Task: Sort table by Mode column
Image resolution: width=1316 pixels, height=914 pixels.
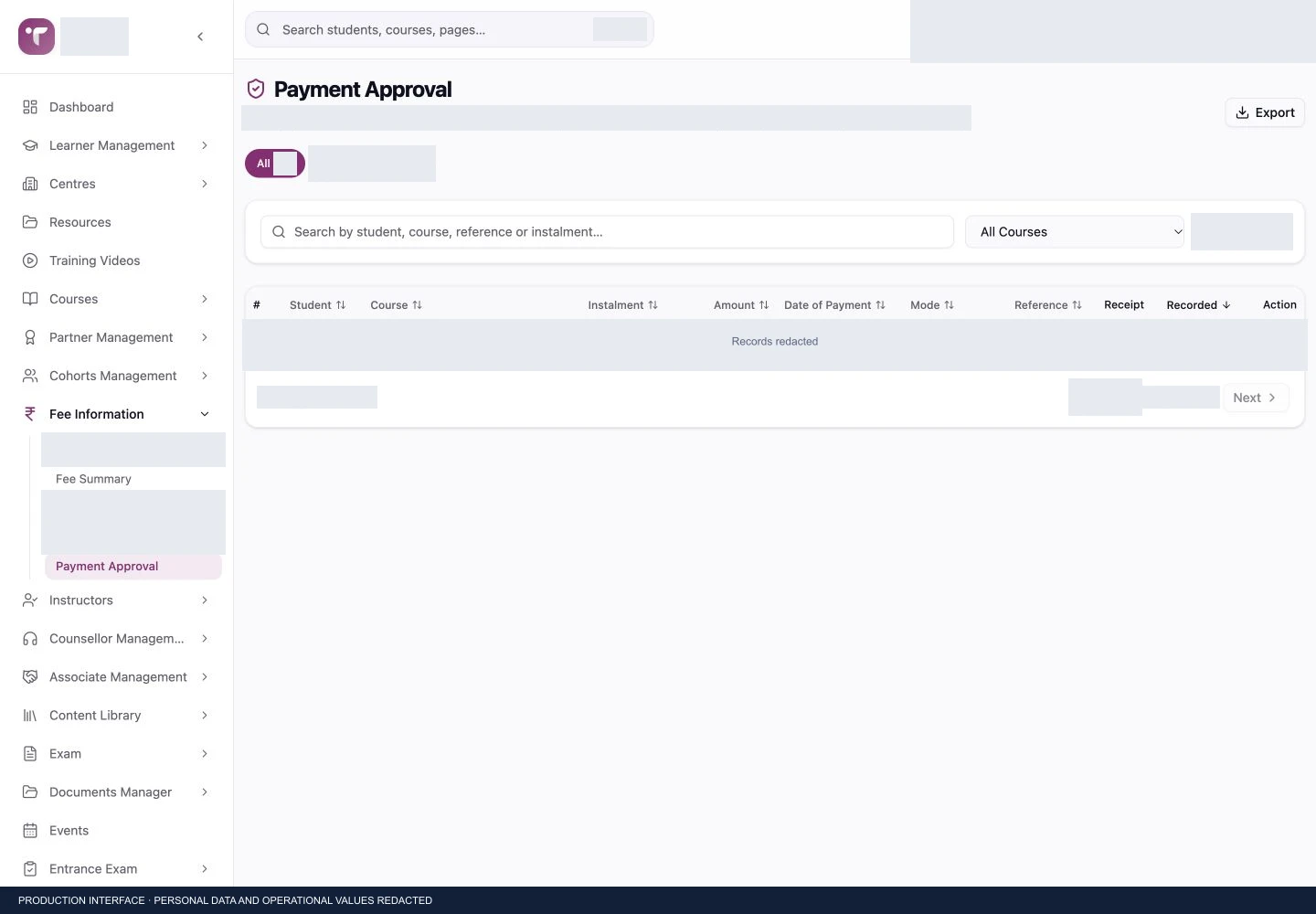Action: click(x=932, y=305)
